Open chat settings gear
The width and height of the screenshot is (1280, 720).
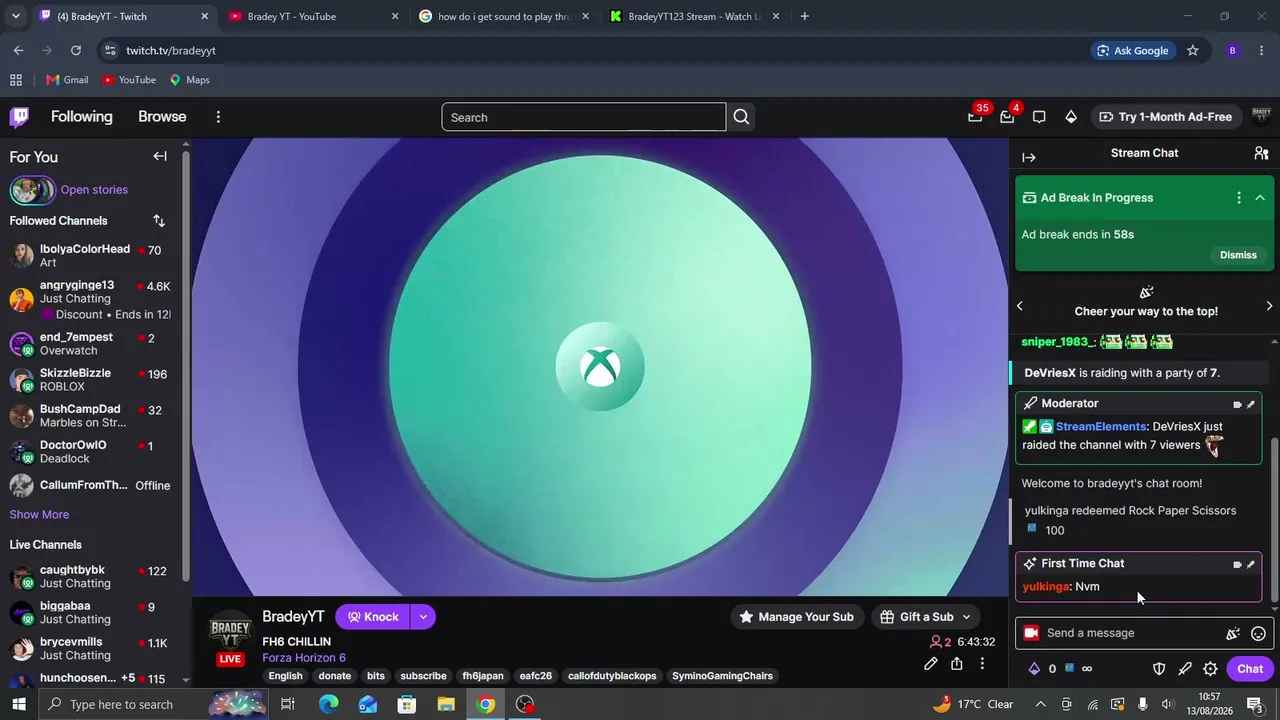coord(1210,669)
